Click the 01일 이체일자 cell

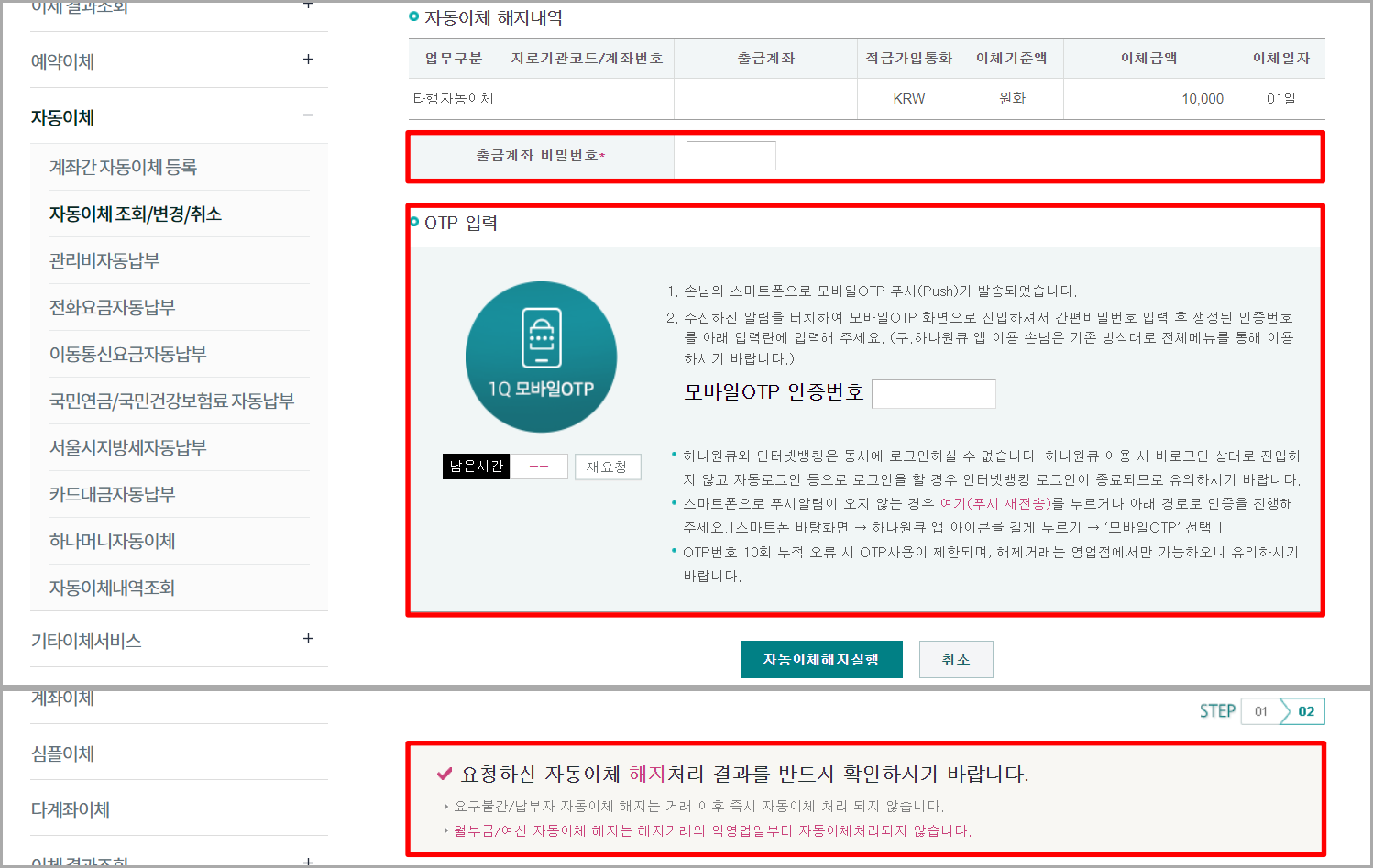tap(1281, 98)
